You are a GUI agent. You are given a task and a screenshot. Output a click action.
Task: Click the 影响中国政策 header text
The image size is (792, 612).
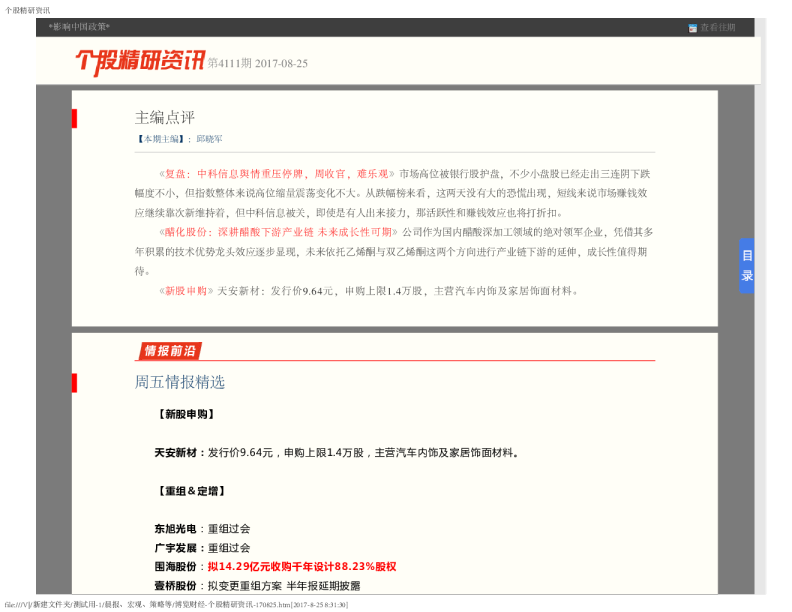pos(79,27)
